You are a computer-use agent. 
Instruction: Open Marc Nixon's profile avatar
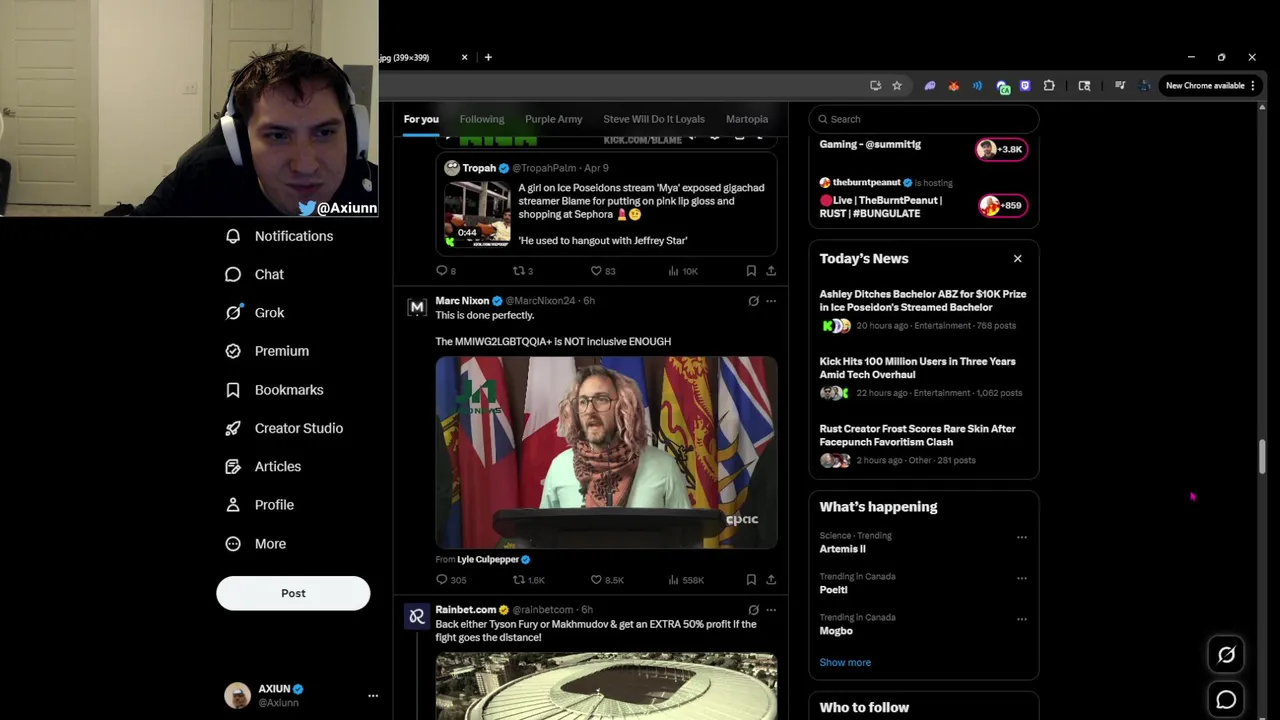[417, 307]
